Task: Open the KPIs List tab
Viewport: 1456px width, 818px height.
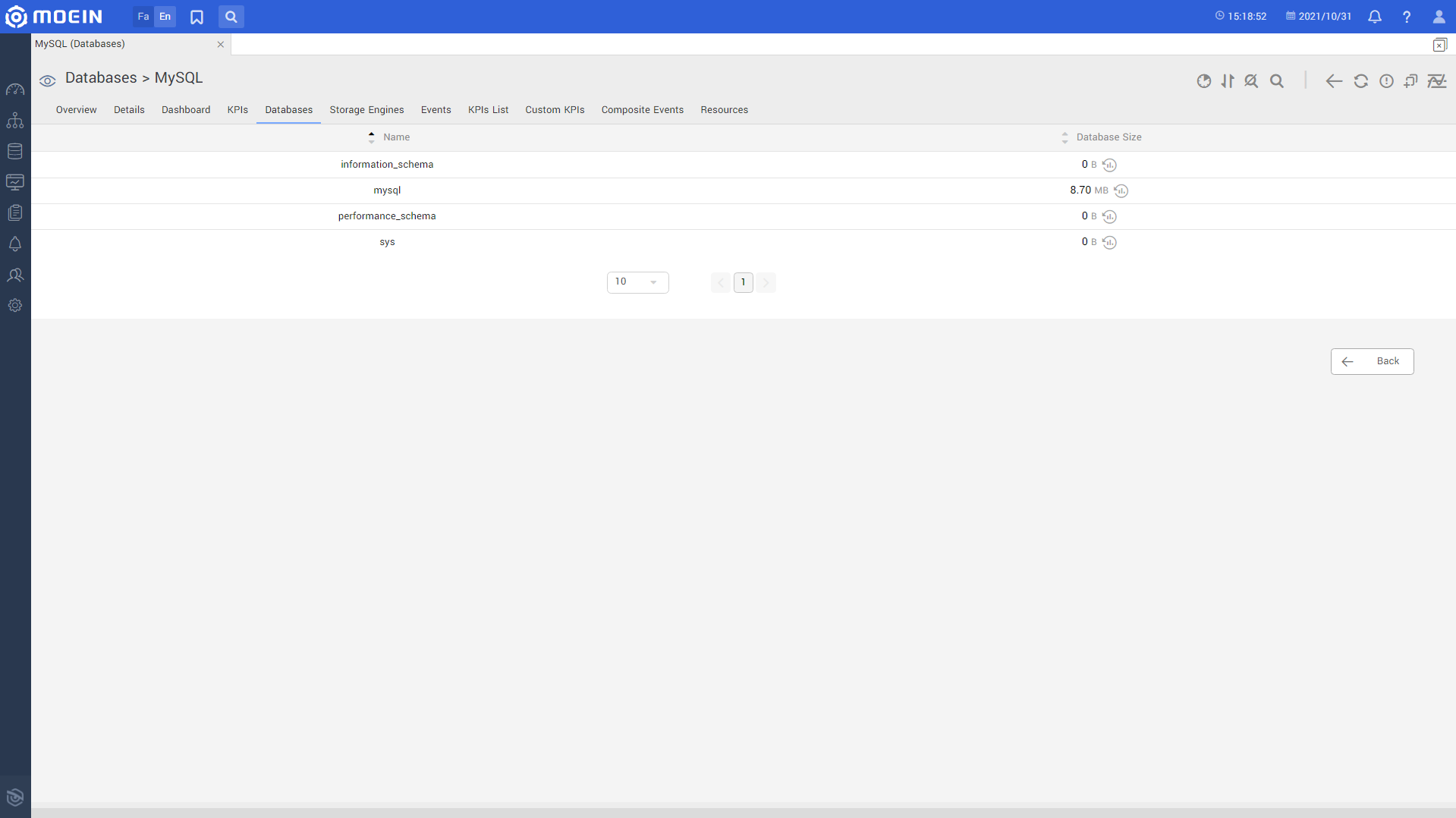Action: coord(488,110)
